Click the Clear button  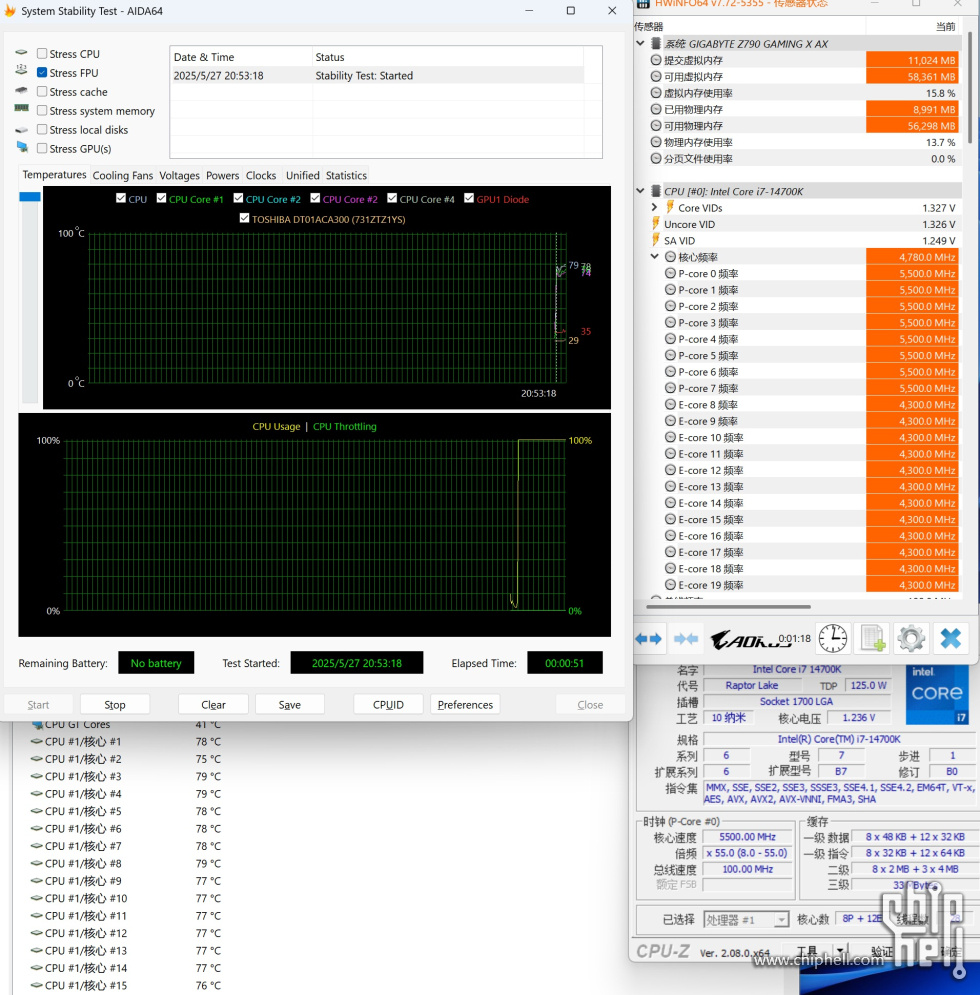click(213, 704)
